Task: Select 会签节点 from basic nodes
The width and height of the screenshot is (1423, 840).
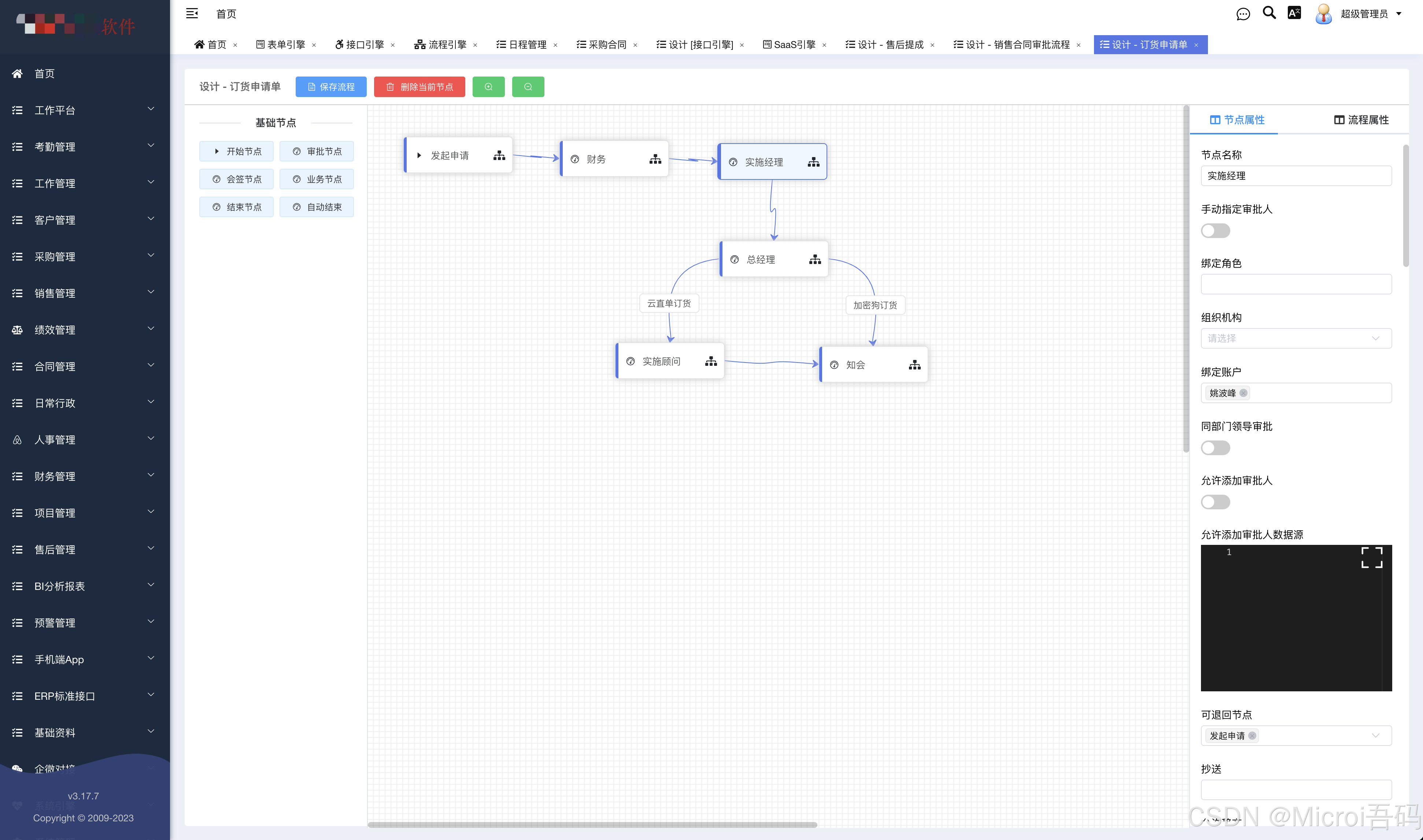Action: coord(236,179)
